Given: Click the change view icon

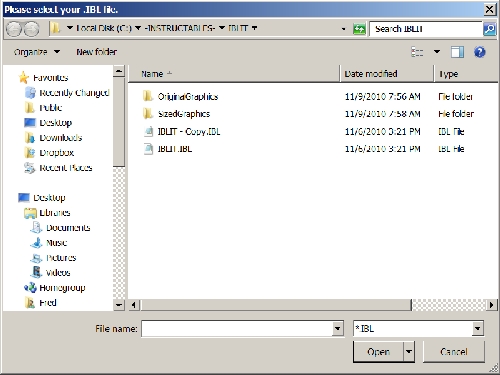Looking at the screenshot, I should pyautogui.click(x=417, y=52).
